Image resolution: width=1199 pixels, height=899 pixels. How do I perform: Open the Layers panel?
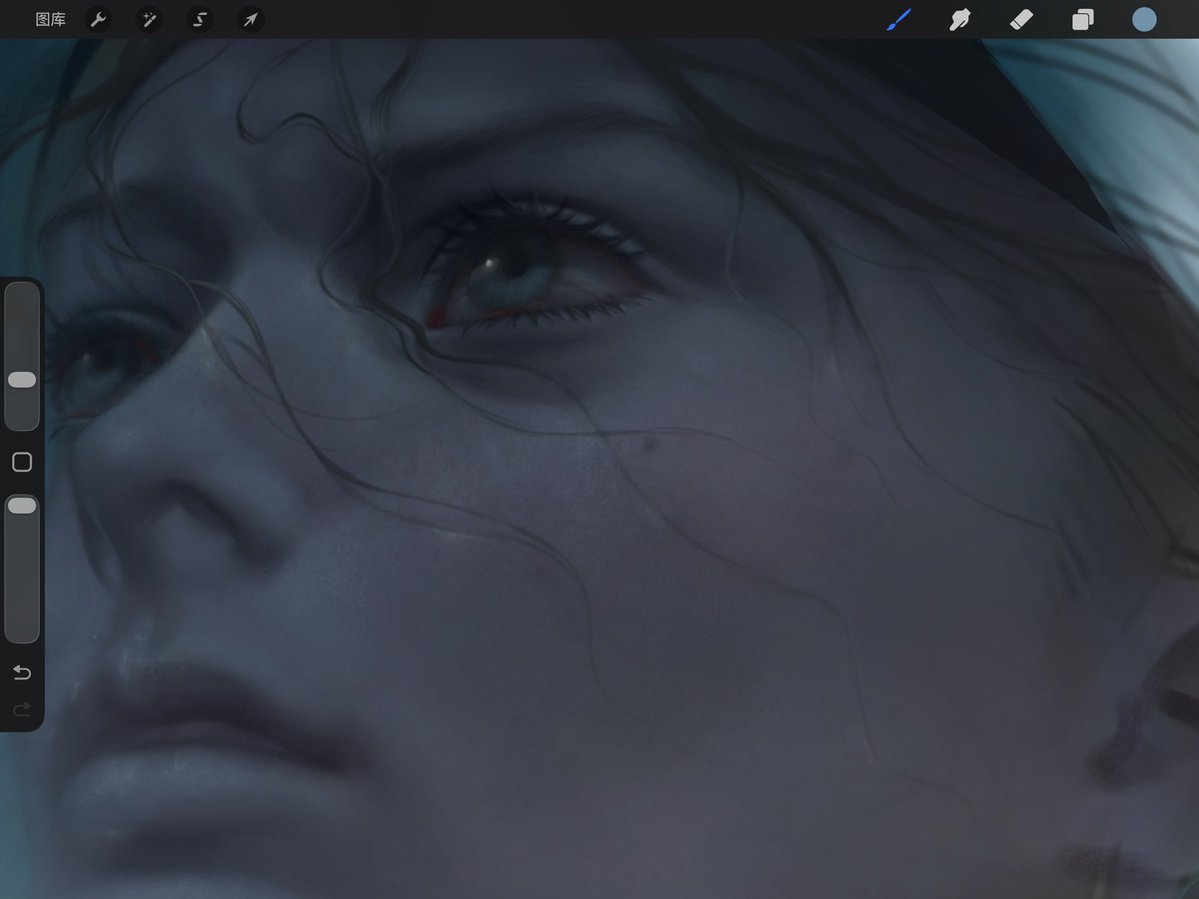tap(1083, 20)
